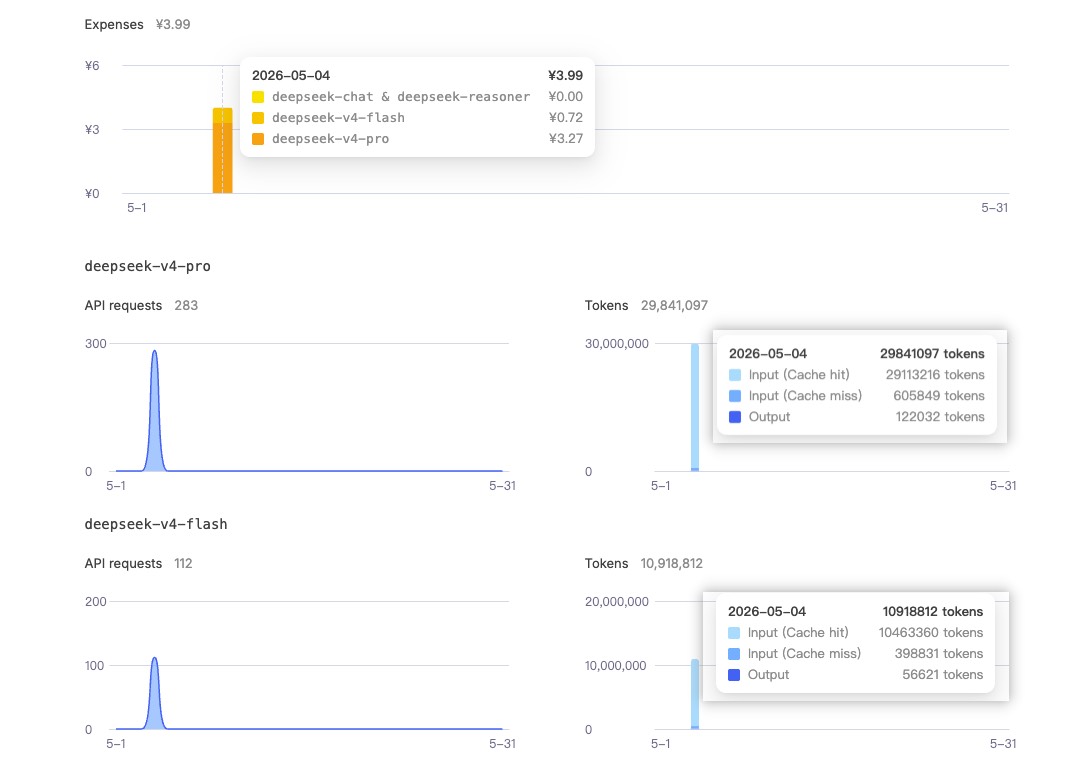This screenshot has height=770, width=1079.
Task: Click the 'deepseek-v4-pro' section heading
Action: pyautogui.click(x=147, y=266)
